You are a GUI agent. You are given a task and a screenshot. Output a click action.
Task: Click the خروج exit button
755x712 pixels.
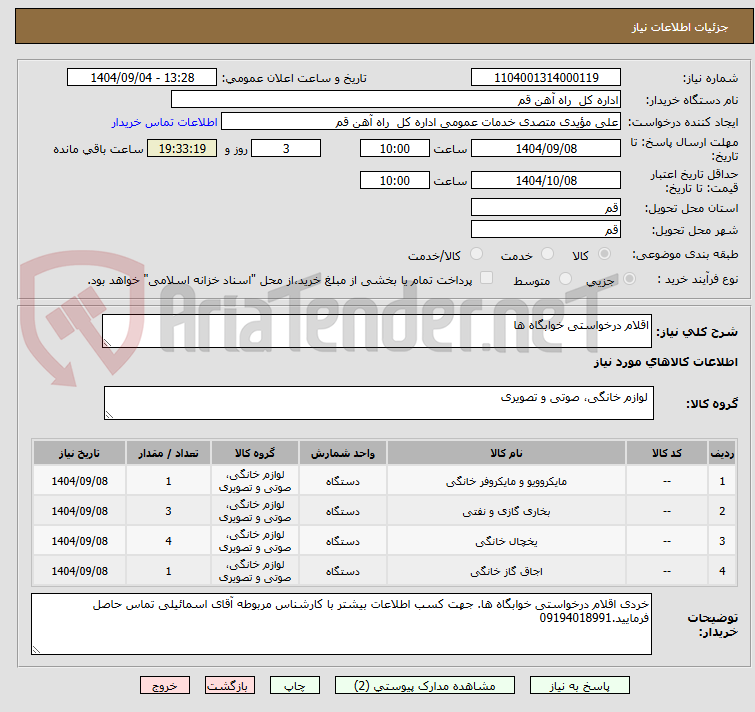(x=165, y=686)
